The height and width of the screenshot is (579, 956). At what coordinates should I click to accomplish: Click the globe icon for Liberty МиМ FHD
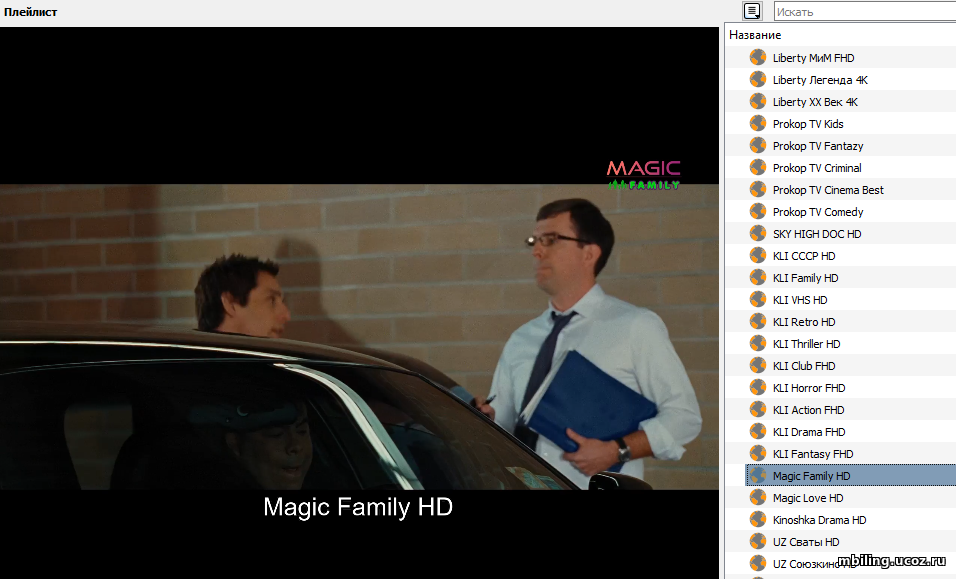(758, 57)
